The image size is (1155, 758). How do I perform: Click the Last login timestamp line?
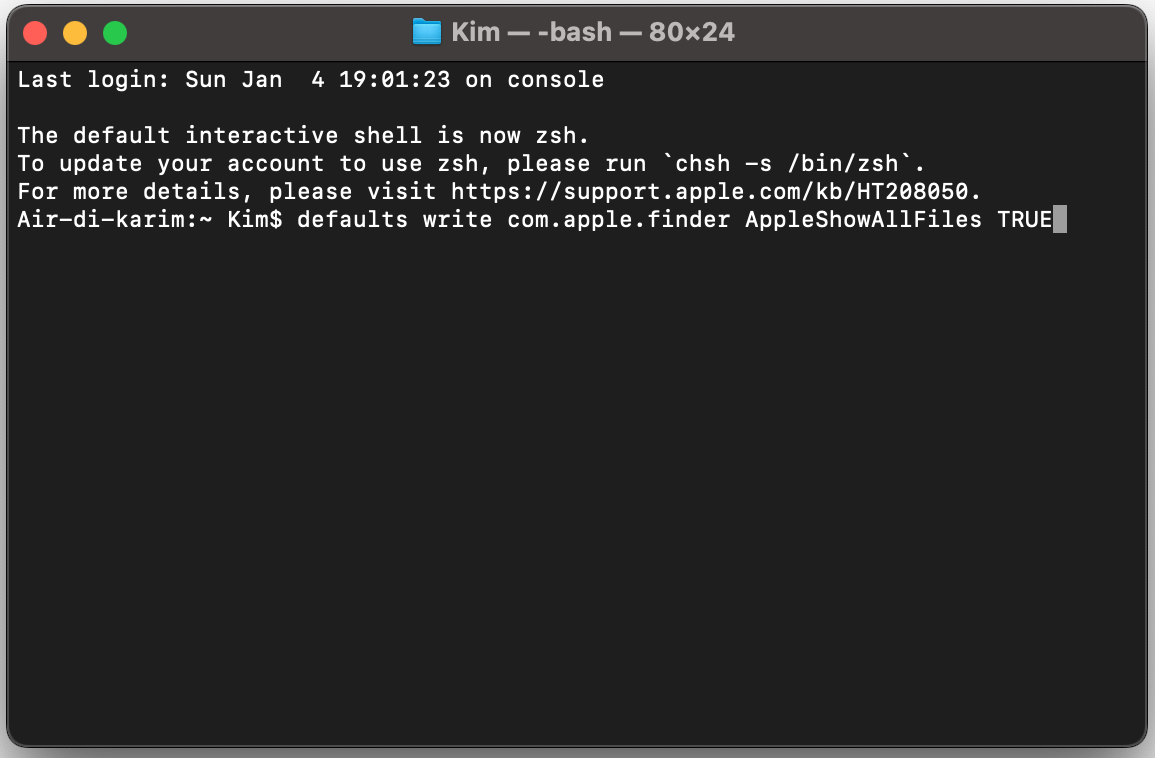click(x=310, y=79)
